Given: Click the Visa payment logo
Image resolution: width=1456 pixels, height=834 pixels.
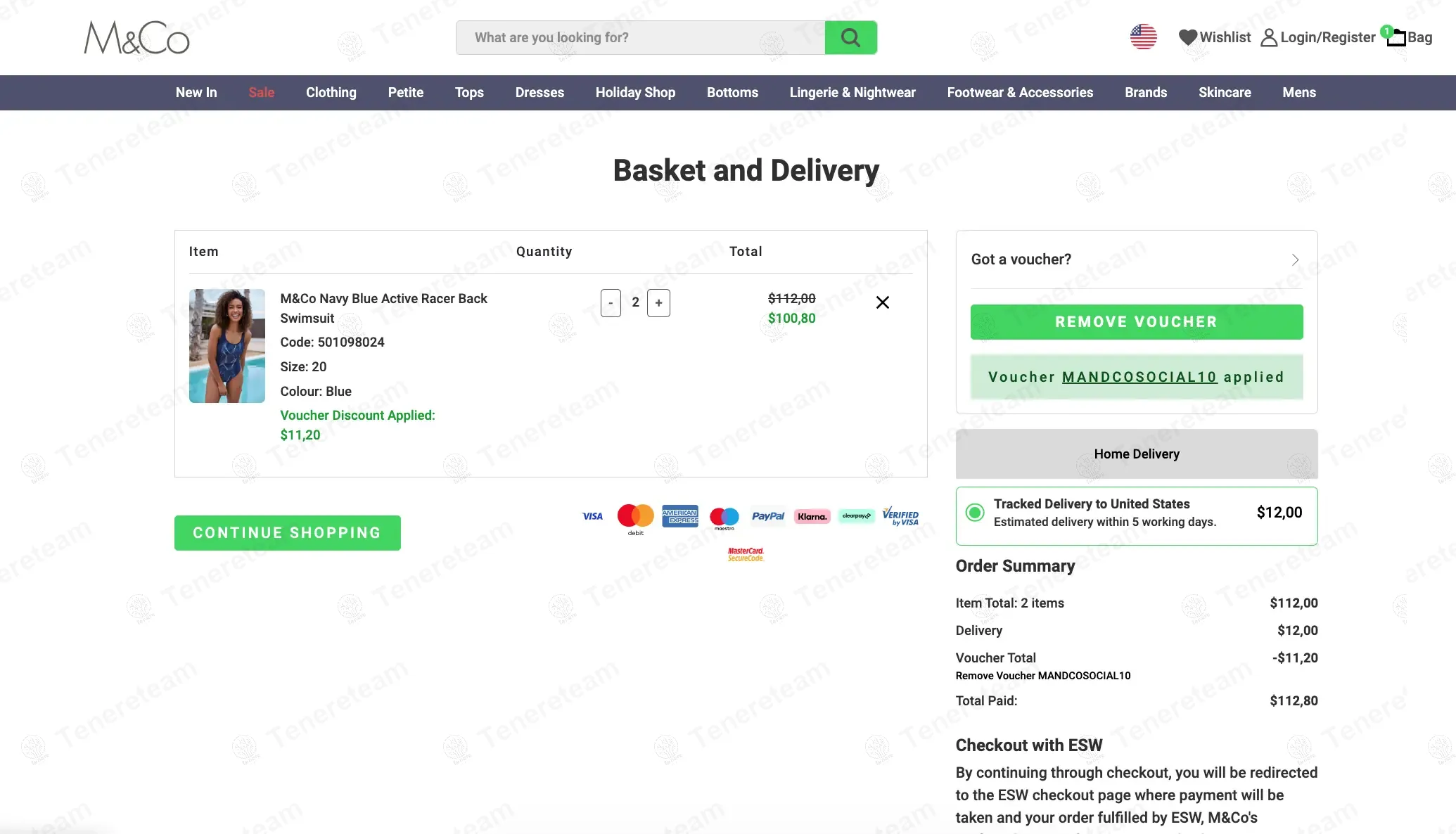Looking at the screenshot, I should pyautogui.click(x=592, y=516).
